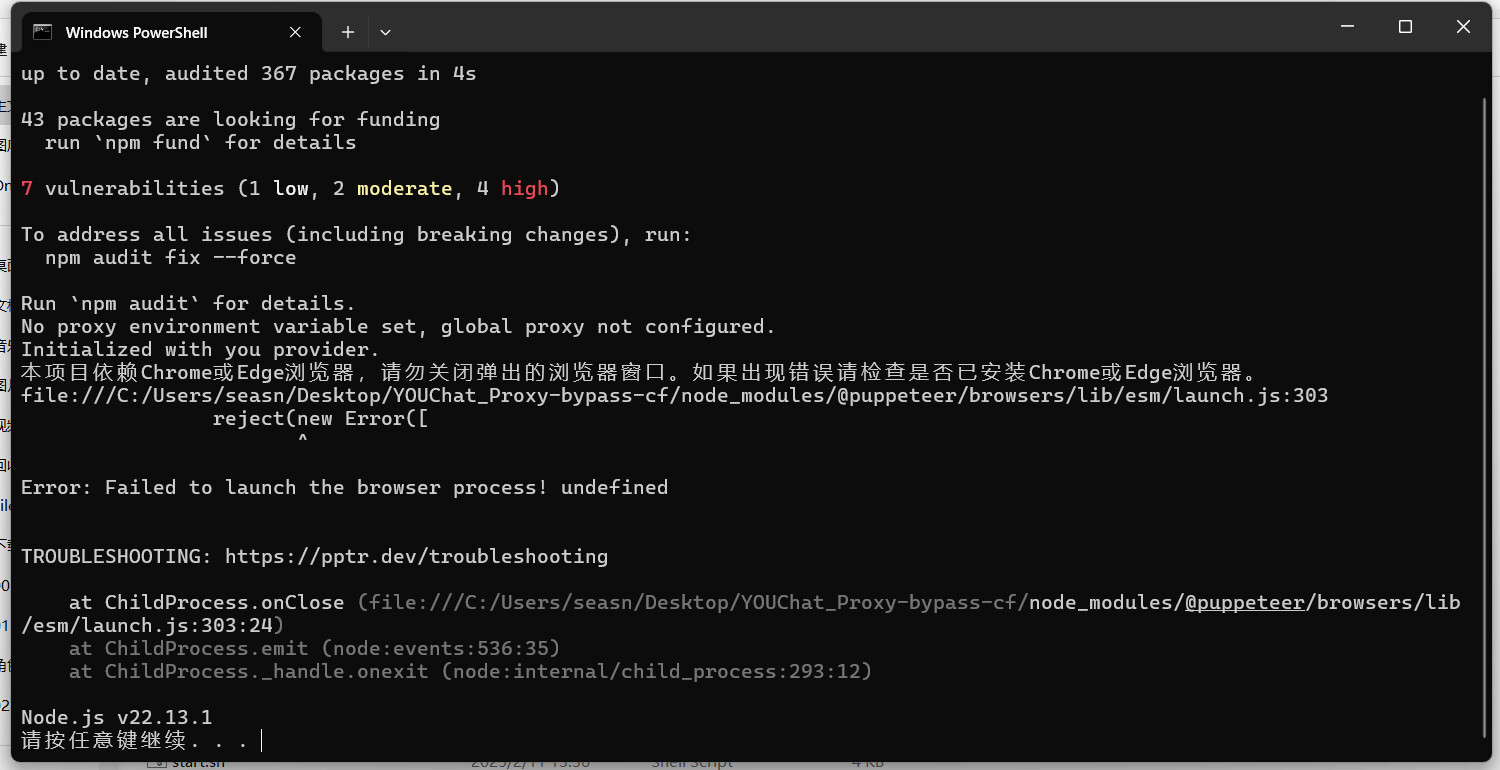Image resolution: width=1500 pixels, height=770 pixels.
Task: Click the 'Node.js v22.13.1' version line
Action: point(116,717)
